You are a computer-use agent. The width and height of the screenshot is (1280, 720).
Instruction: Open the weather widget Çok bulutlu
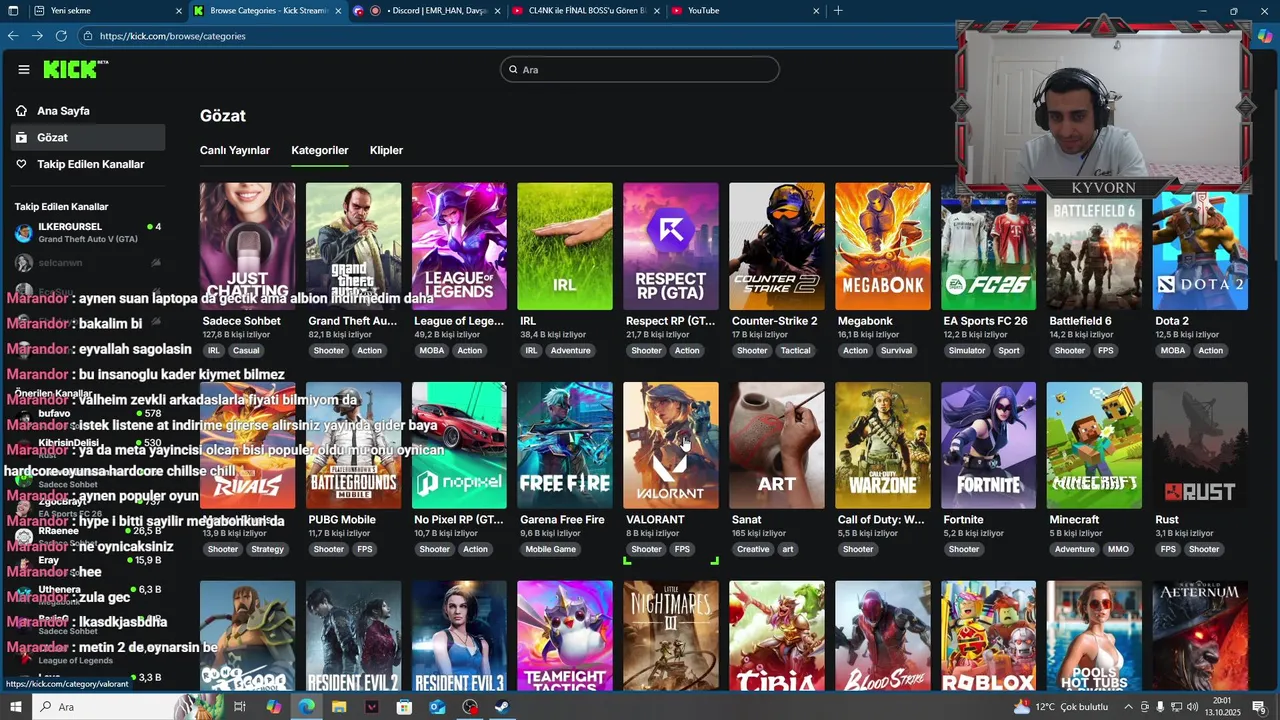click(1060, 707)
